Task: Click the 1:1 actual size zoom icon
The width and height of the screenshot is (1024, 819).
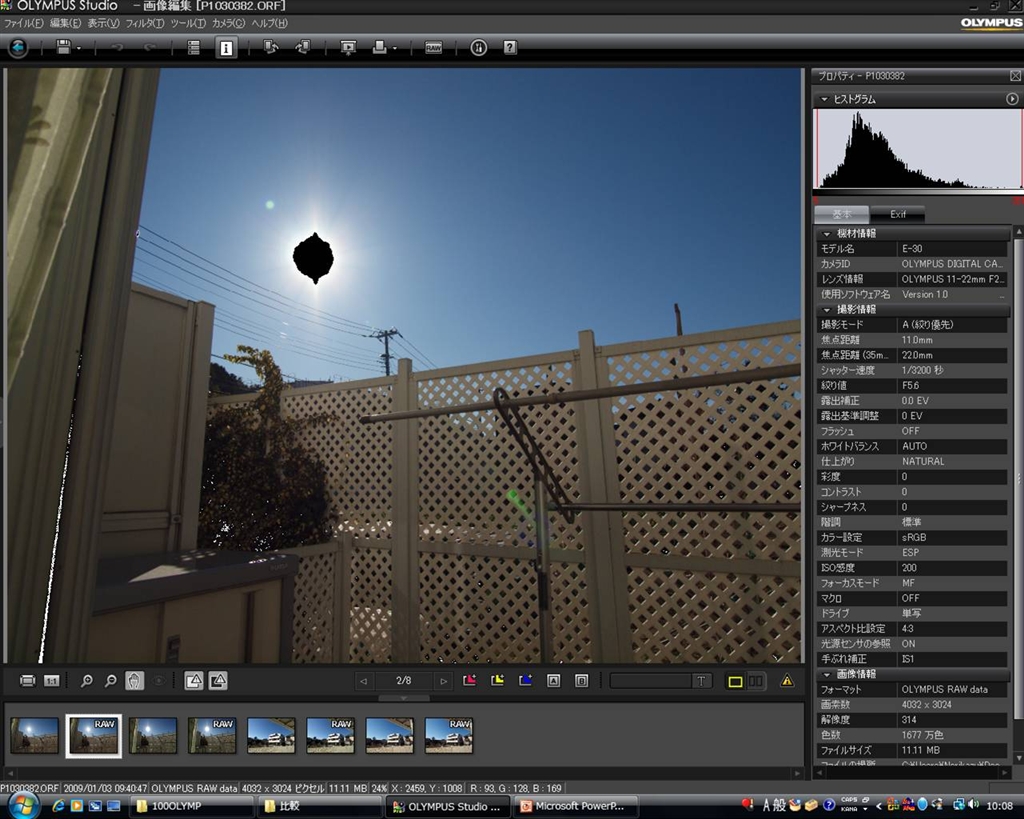Action: [51, 681]
